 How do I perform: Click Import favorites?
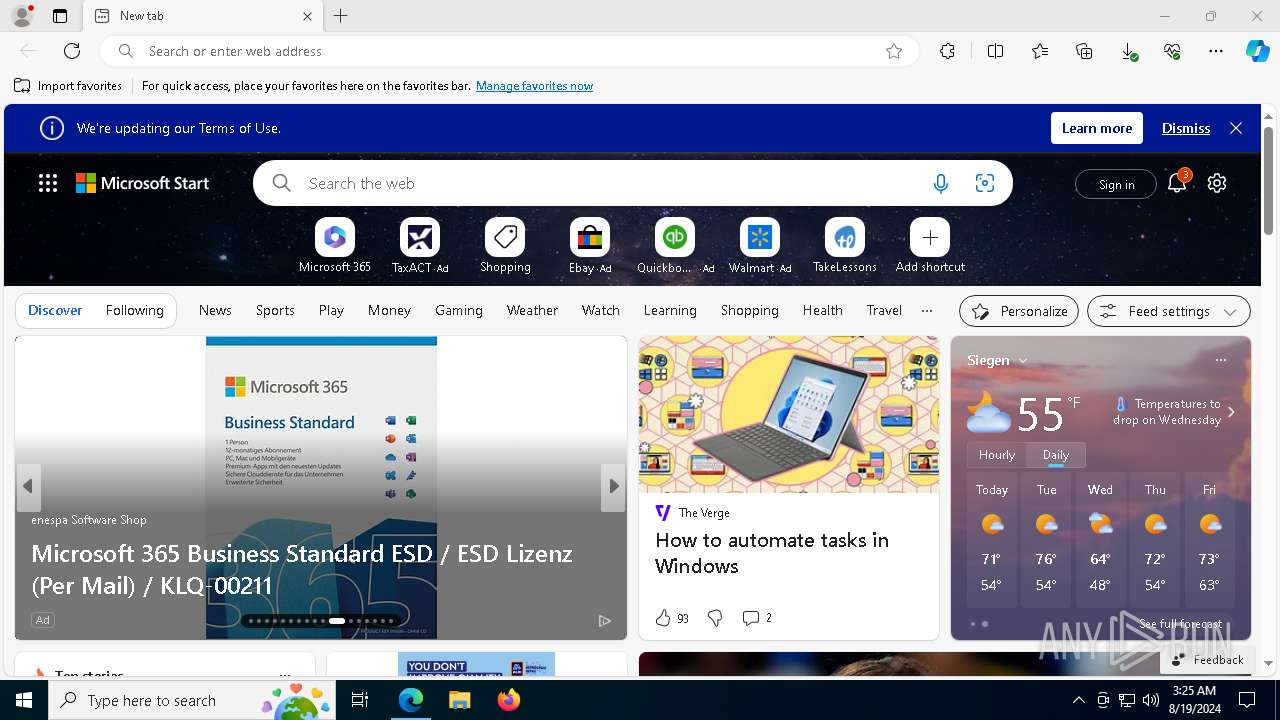[x=68, y=86]
